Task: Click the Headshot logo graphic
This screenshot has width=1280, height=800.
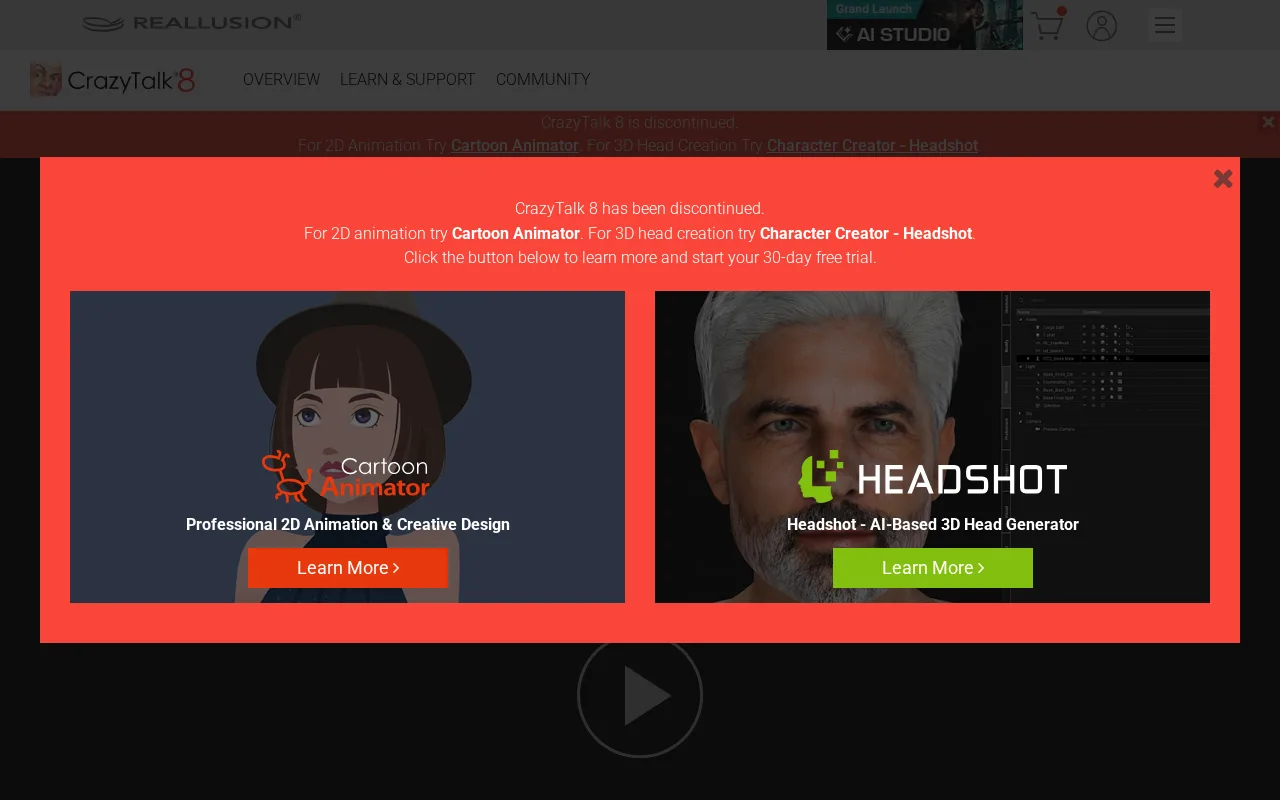Action: point(932,477)
